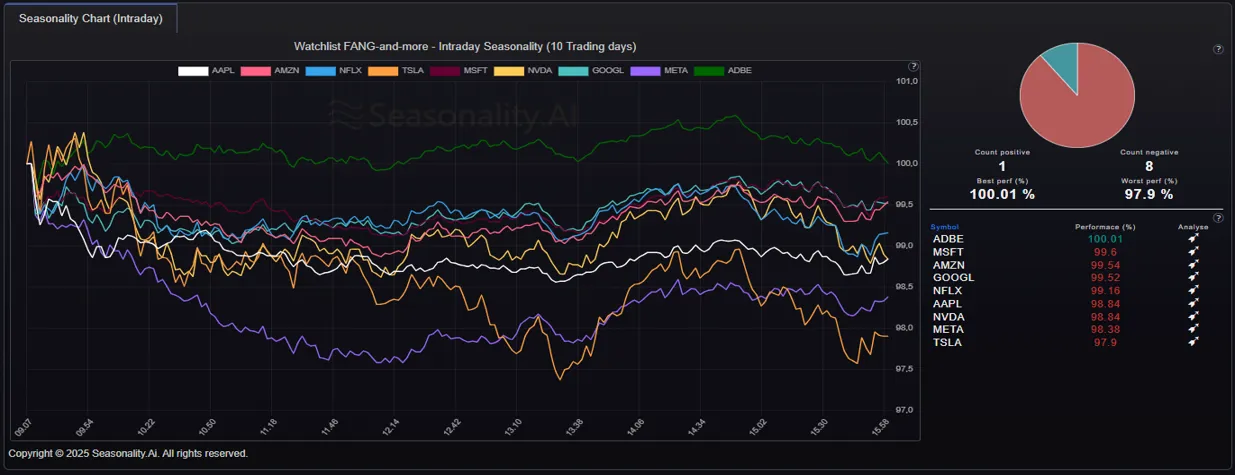Launch analysis rocket for NFLX
Viewport: 1235px width, 475px height.
pos(1193,291)
